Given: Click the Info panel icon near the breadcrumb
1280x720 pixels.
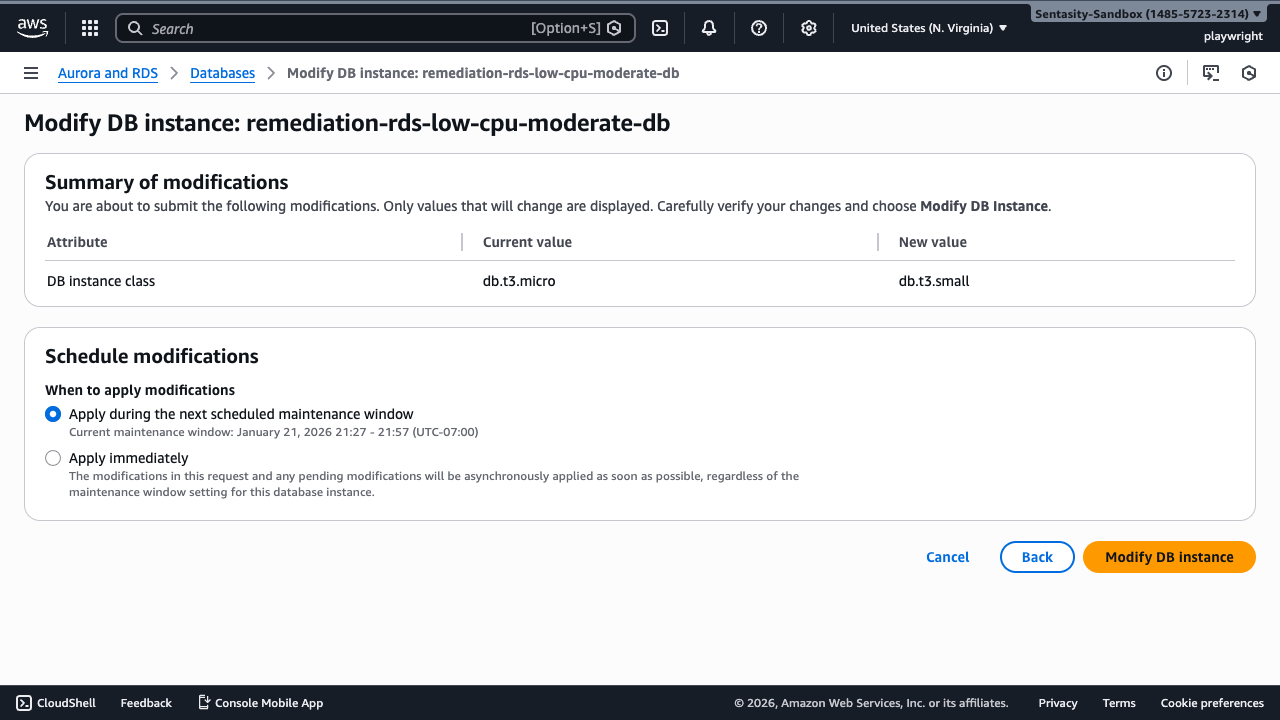Looking at the screenshot, I should coord(1163,73).
